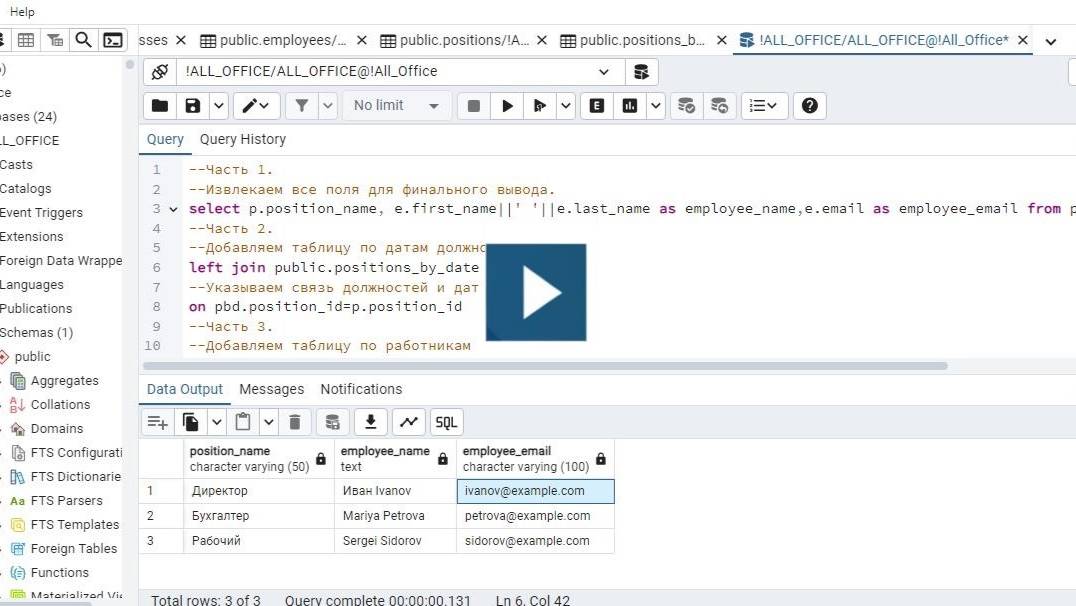This screenshot has height=606, width=1076.
Task: Click the query editor horizontal scrollbar
Action: (x=545, y=366)
